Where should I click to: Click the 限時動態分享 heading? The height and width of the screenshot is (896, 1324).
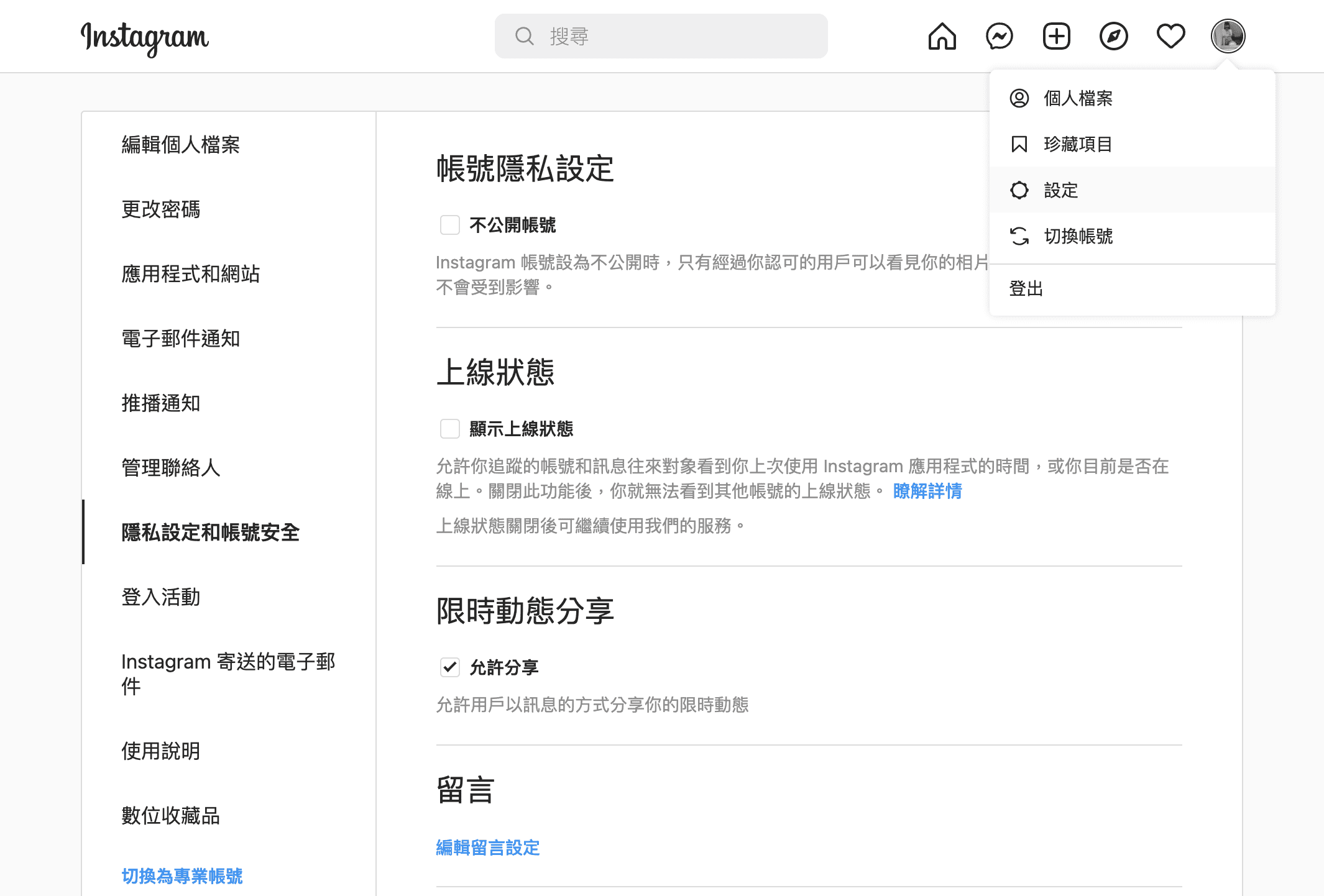coord(525,611)
